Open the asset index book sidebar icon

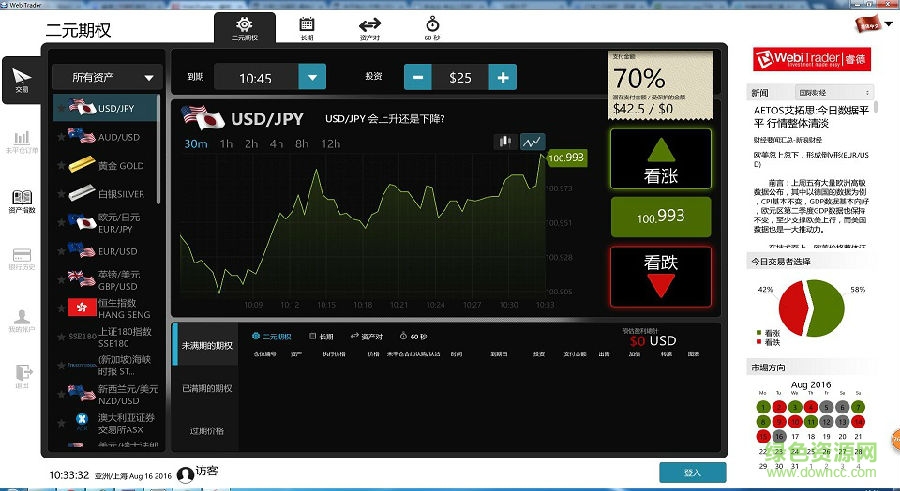(22, 201)
